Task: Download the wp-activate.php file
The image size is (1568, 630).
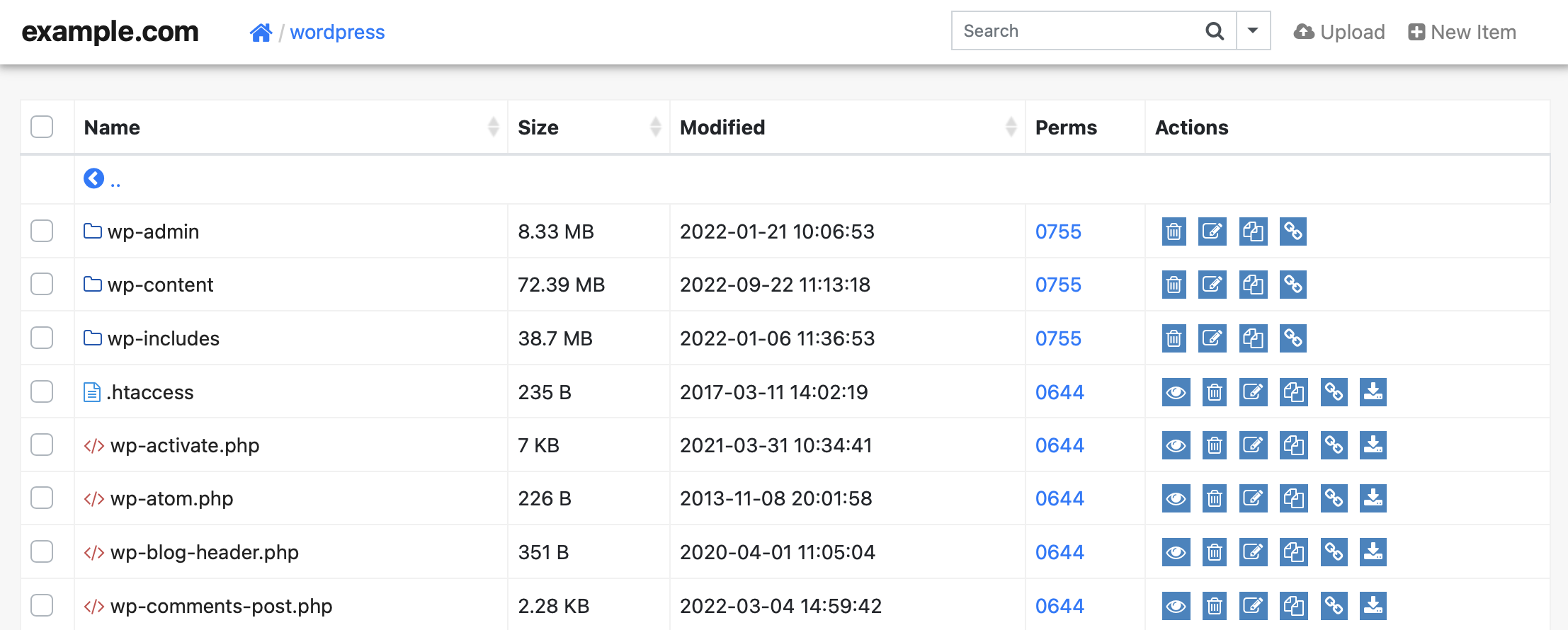Action: [1373, 445]
